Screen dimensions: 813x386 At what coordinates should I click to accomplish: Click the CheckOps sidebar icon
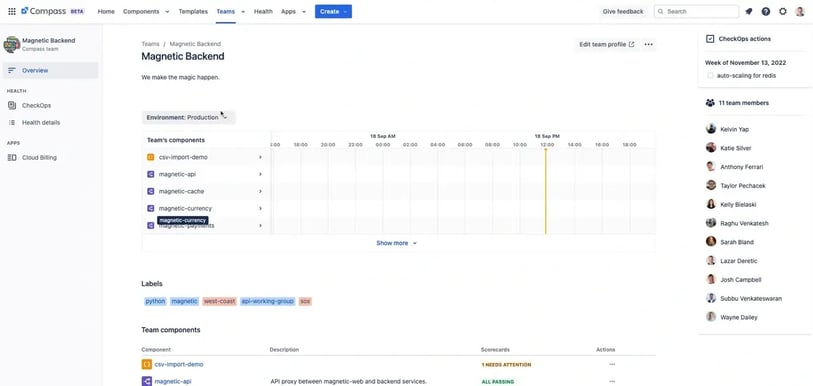click(12, 105)
